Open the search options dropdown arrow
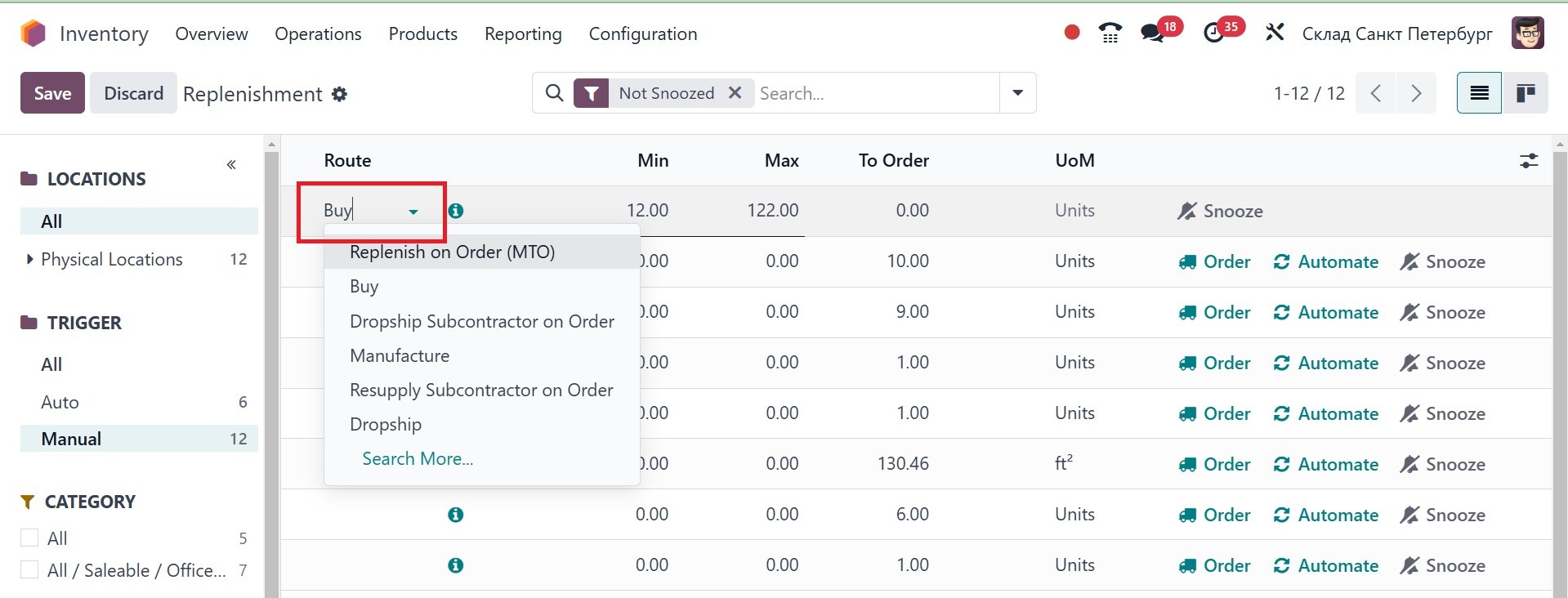 (x=1017, y=93)
